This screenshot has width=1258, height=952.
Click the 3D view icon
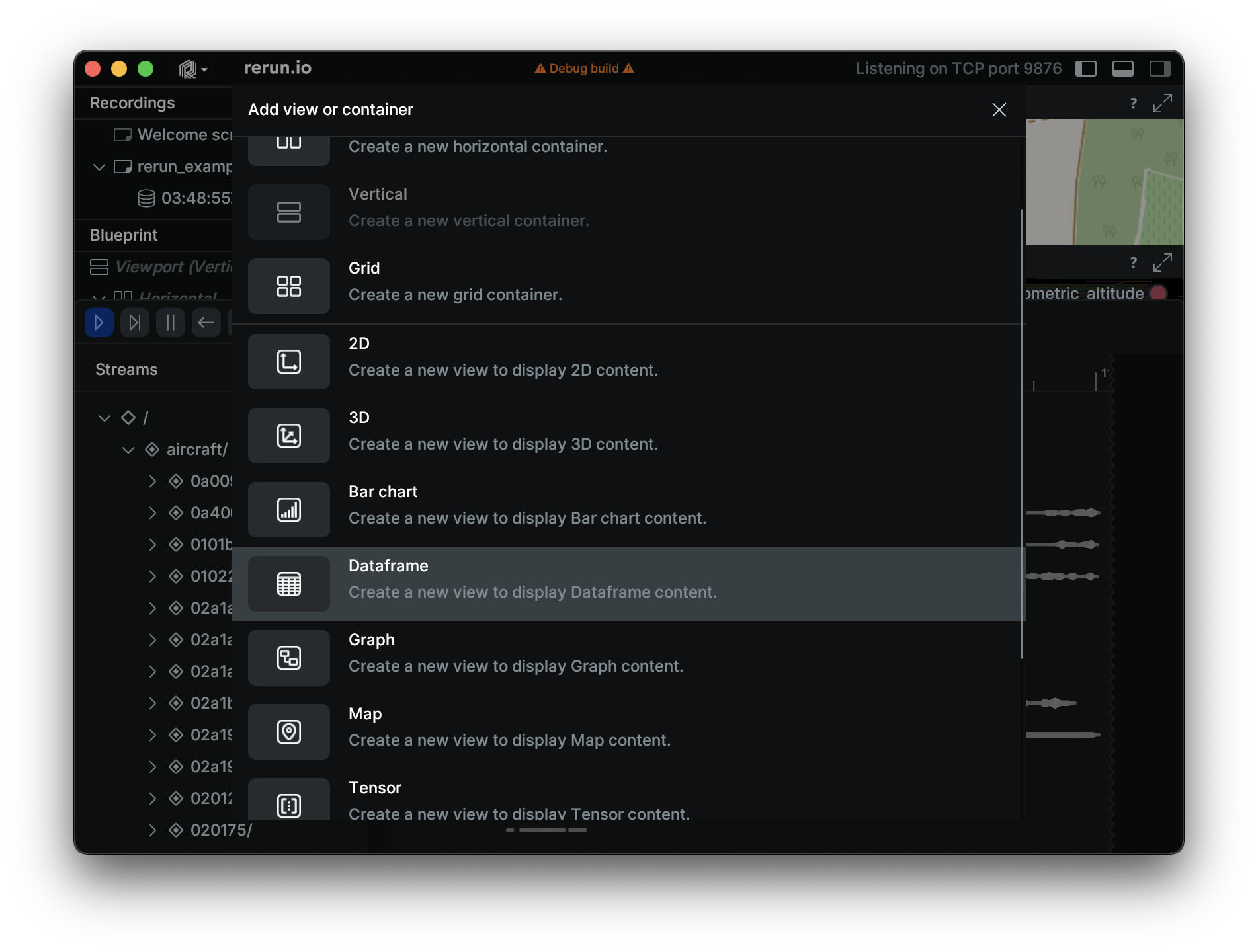289,436
